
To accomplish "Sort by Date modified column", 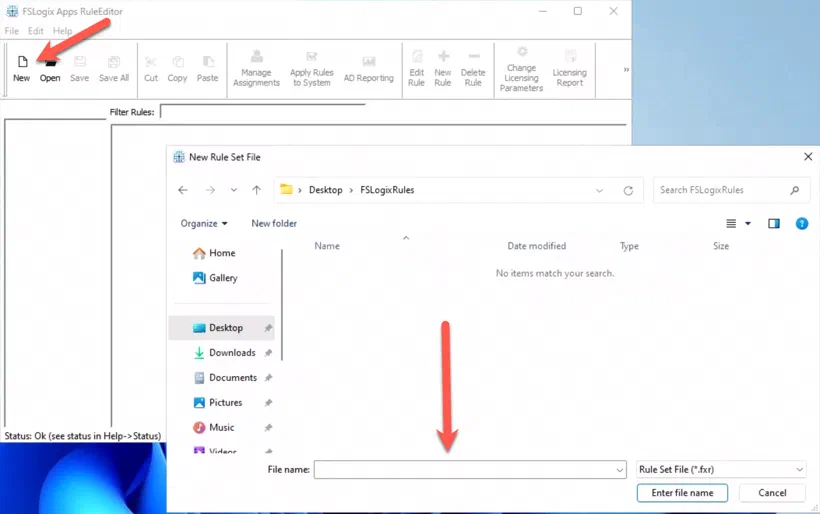I will click(x=537, y=246).
